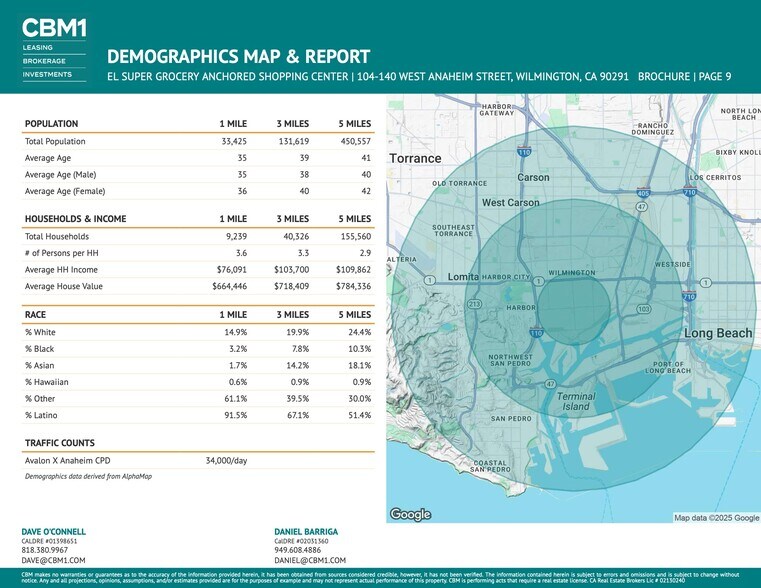Click the Map data ©2025 Google attribution

(716, 517)
